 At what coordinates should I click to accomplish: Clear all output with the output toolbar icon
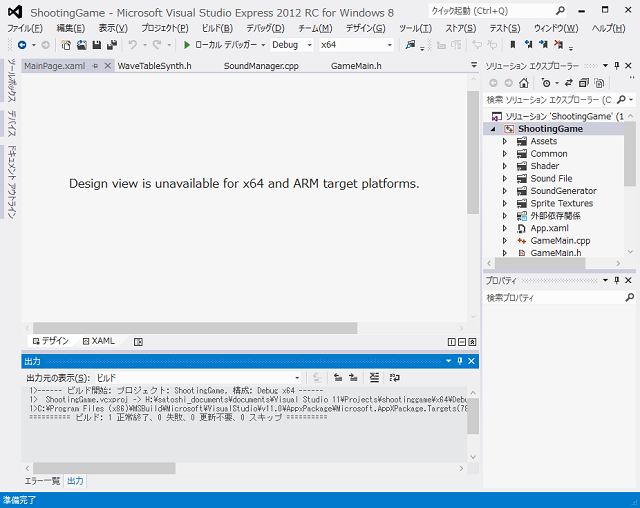click(x=374, y=377)
